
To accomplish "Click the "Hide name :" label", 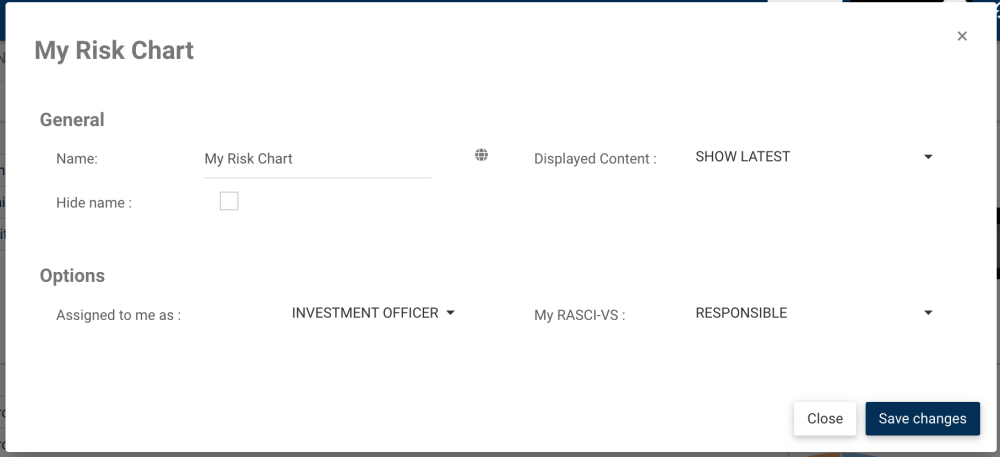I will (94, 203).
